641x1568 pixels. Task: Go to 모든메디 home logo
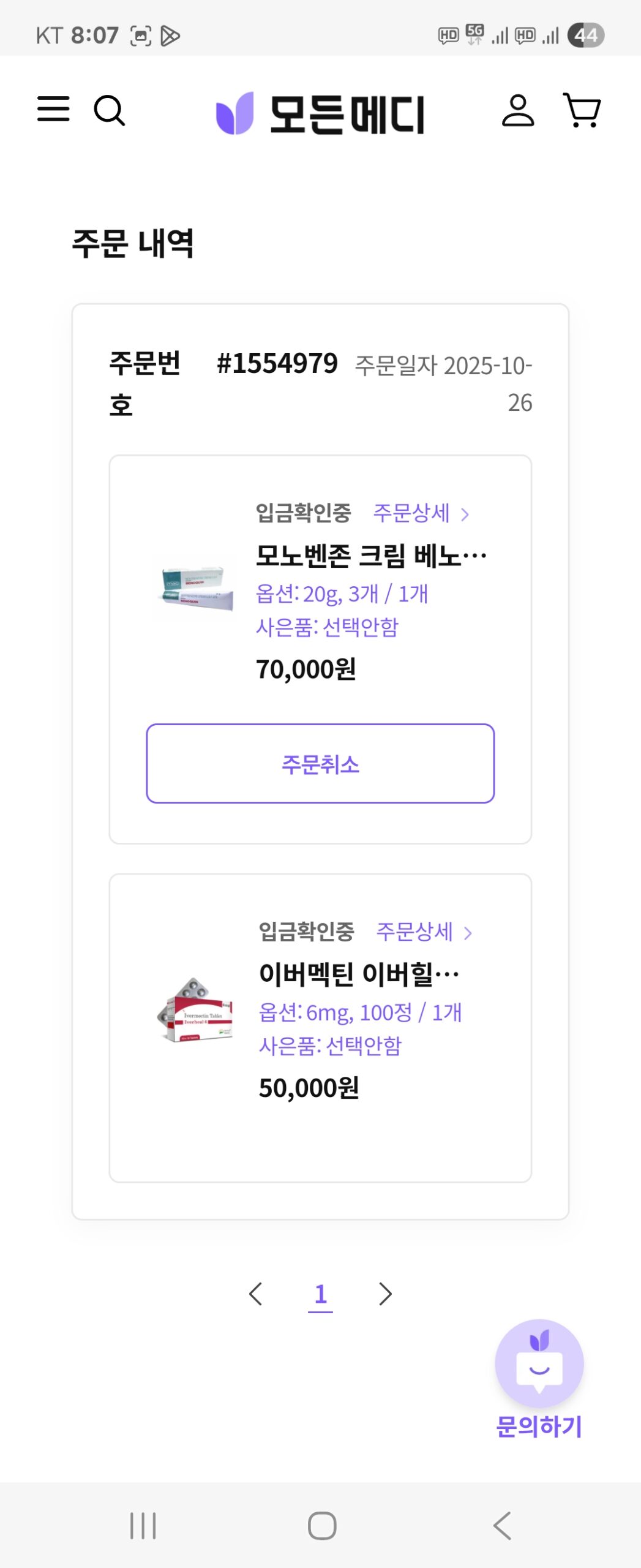pyautogui.click(x=320, y=113)
